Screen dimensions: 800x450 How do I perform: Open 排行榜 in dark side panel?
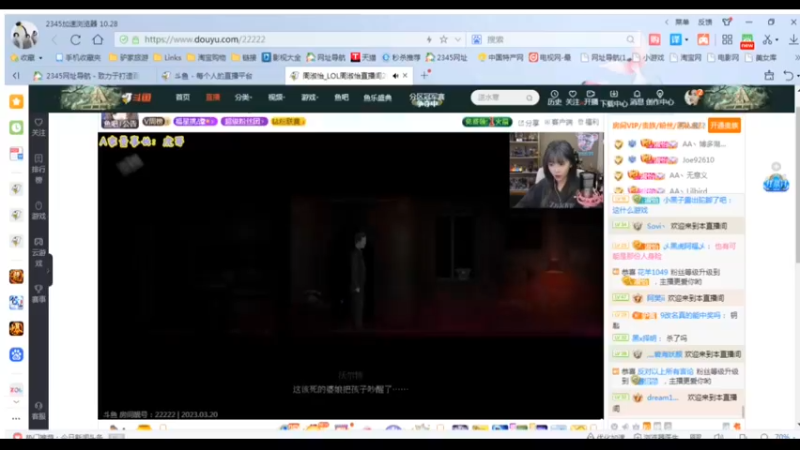click(x=39, y=169)
